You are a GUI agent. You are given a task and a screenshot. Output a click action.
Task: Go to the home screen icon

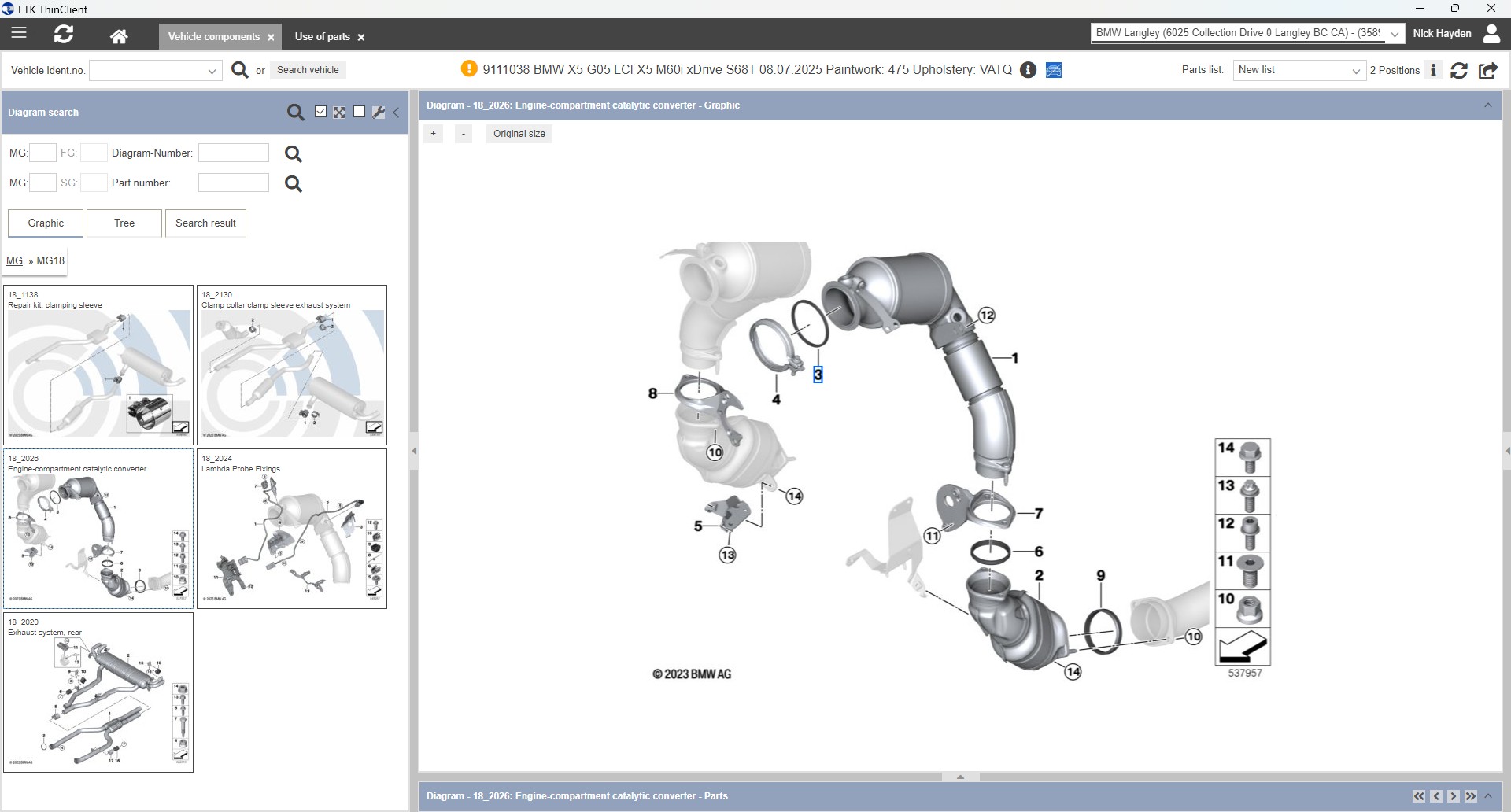click(x=119, y=36)
